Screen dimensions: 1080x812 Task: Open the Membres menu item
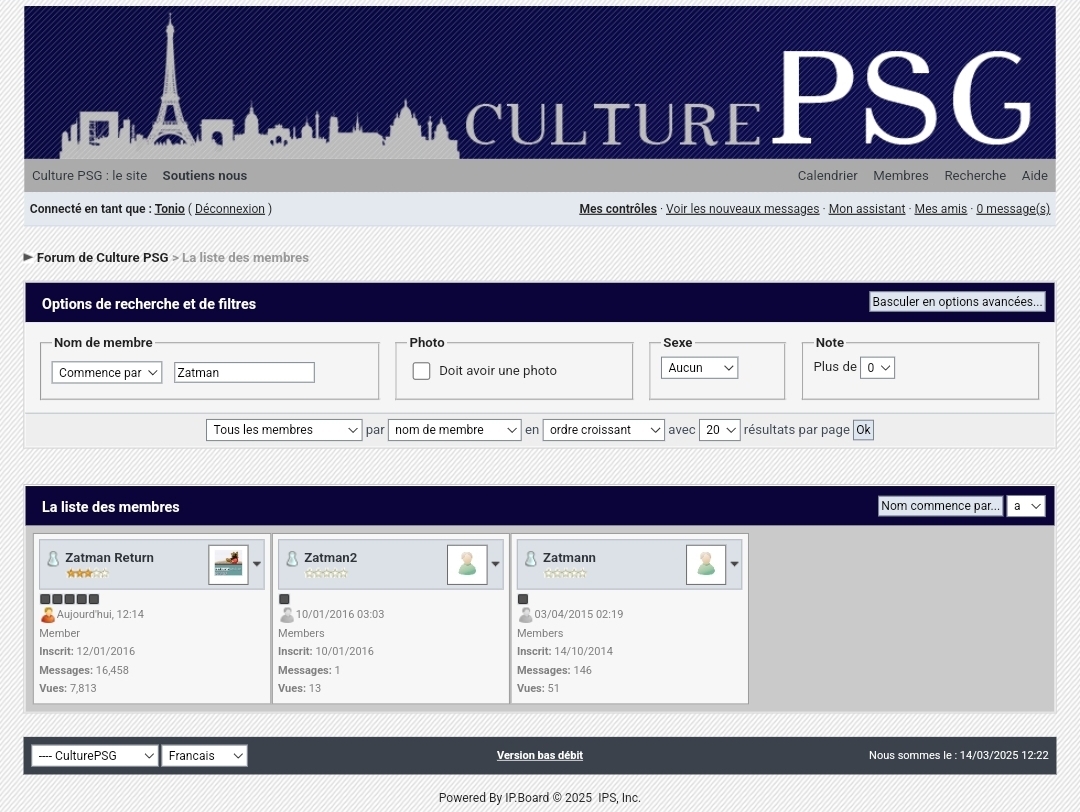click(x=900, y=176)
